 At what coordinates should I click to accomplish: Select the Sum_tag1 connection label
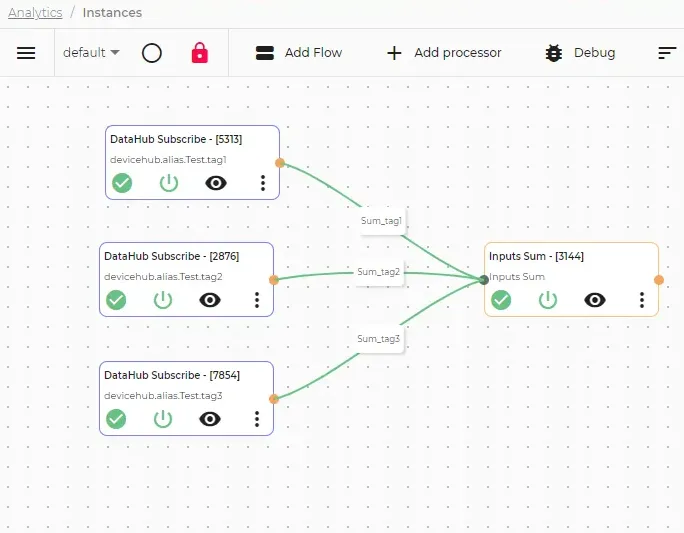click(x=381, y=221)
